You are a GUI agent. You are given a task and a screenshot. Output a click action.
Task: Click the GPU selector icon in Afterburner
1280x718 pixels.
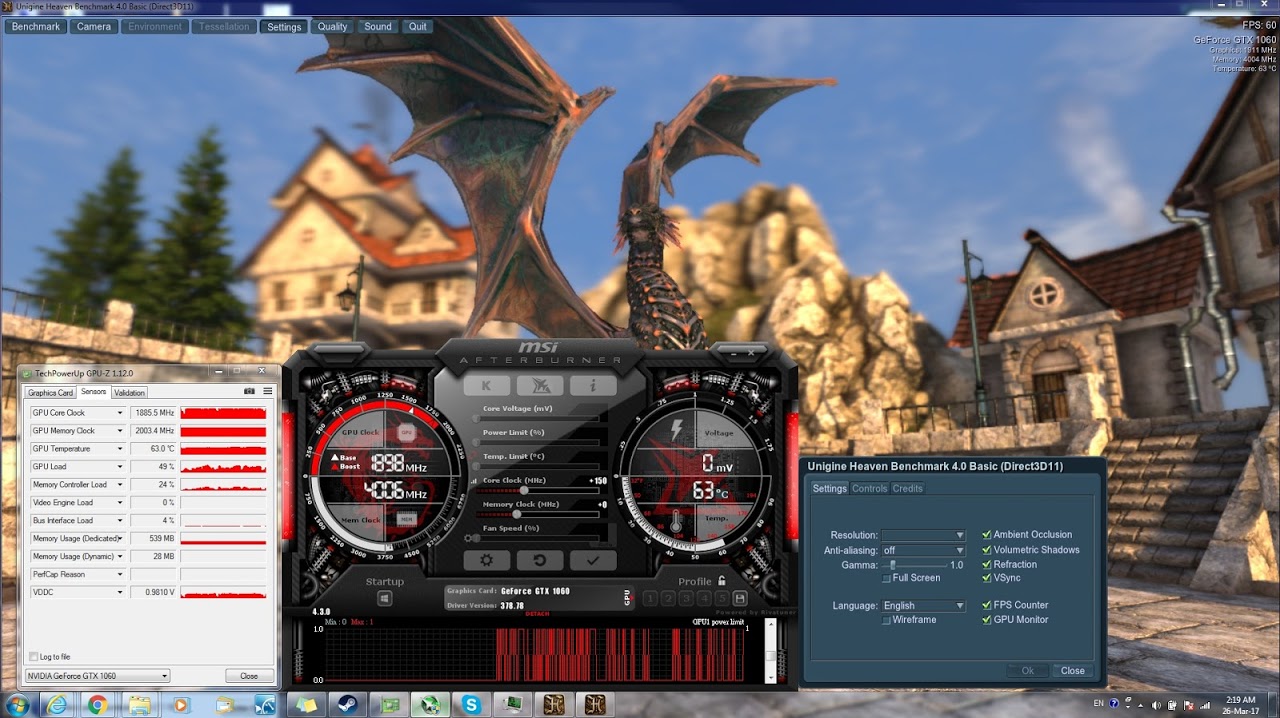click(x=628, y=597)
